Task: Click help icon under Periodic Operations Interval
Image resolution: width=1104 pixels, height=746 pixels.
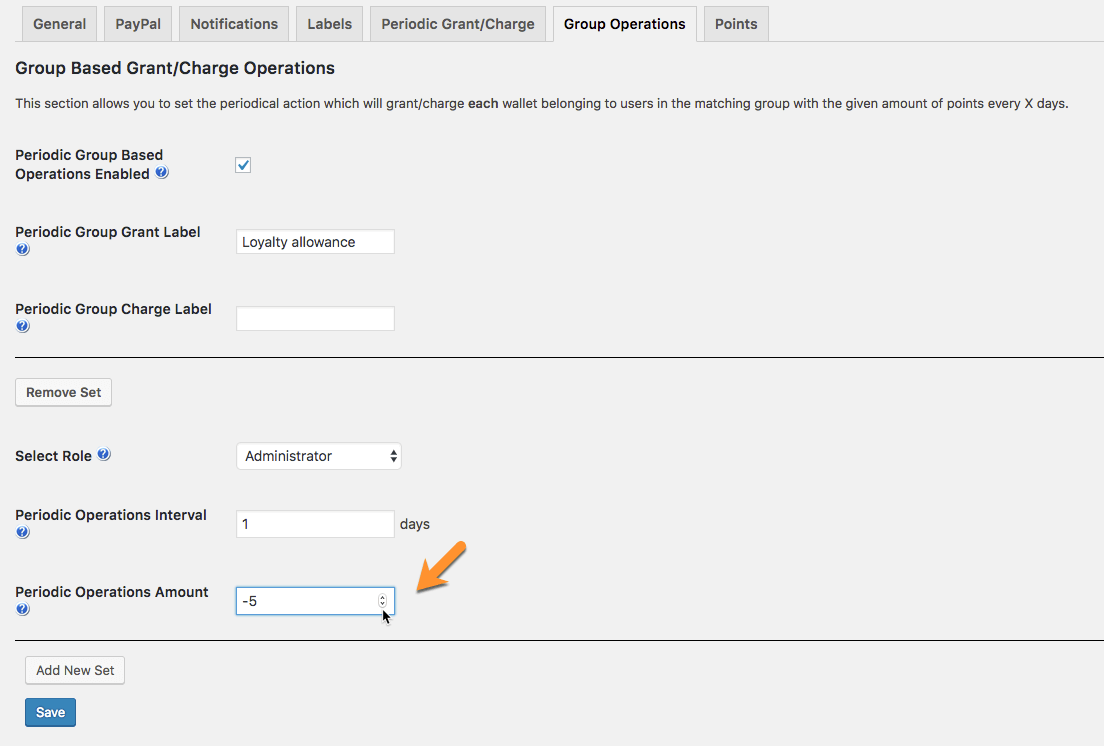Action: tap(22, 533)
